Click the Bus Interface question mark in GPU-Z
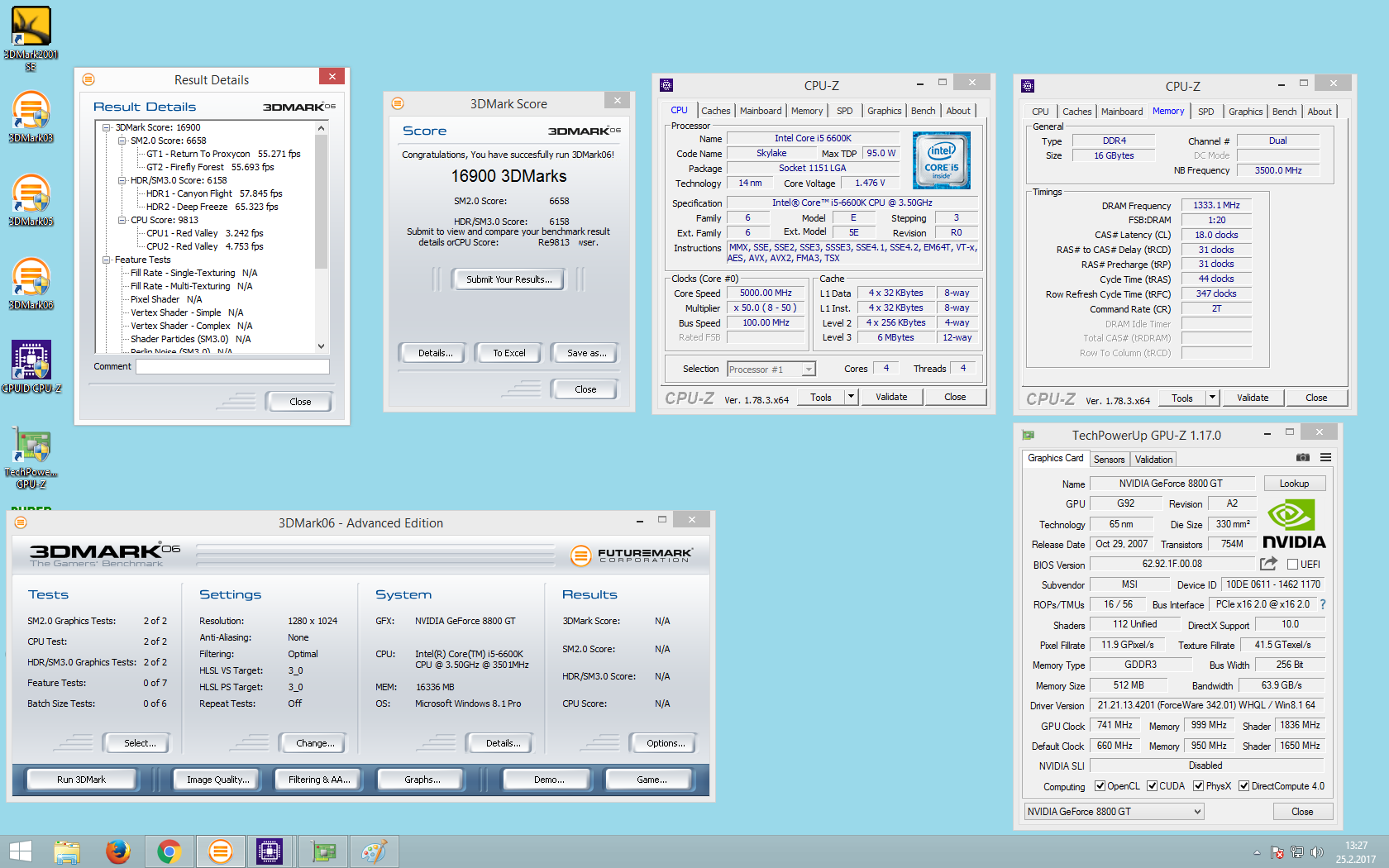The width and height of the screenshot is (1389, 868). tap(1323, 604)
